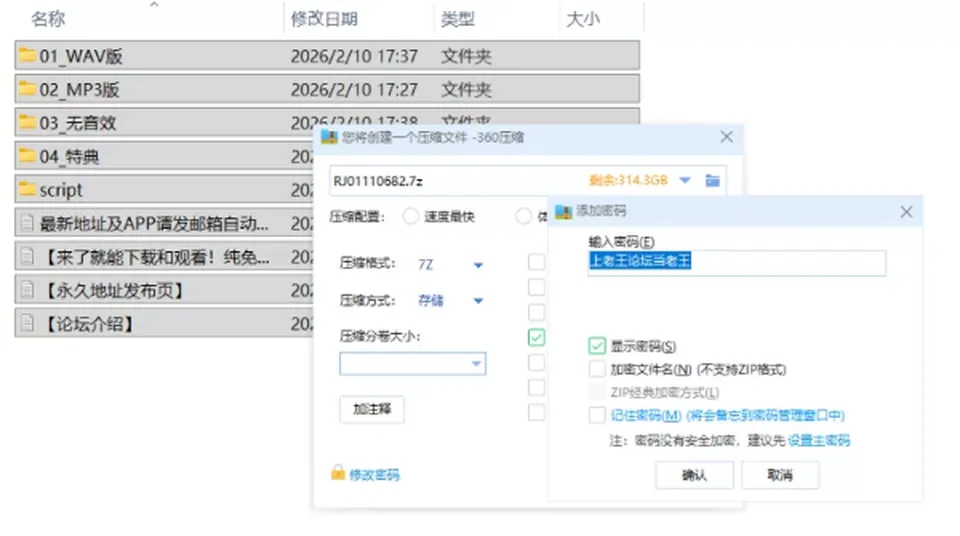Select the 02_MP3版 folder name
Image resolution: width=960 pixels, height=536 pixels.
tap(80, 90)
